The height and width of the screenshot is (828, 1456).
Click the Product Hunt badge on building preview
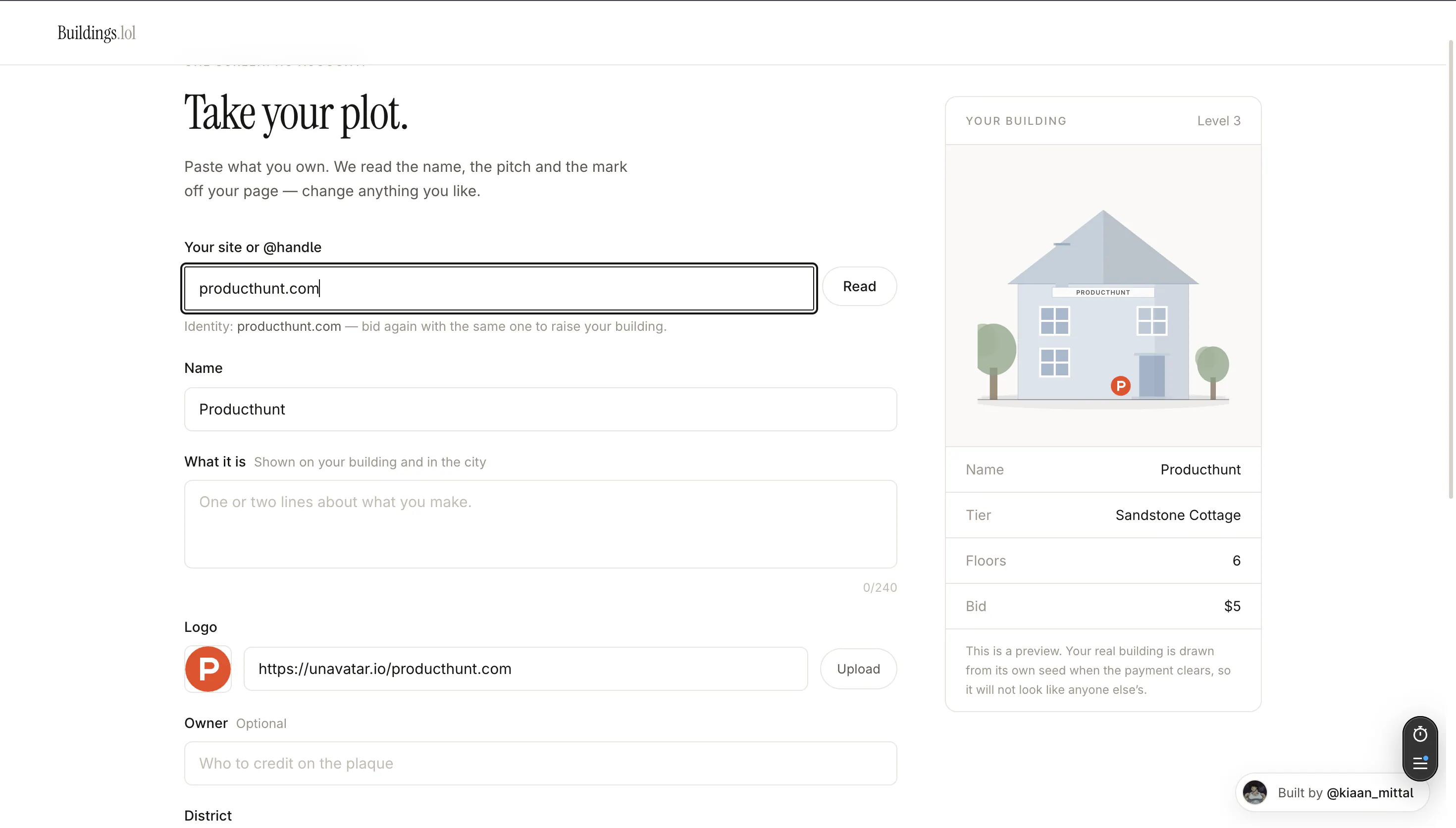[x=1121, y=386]
